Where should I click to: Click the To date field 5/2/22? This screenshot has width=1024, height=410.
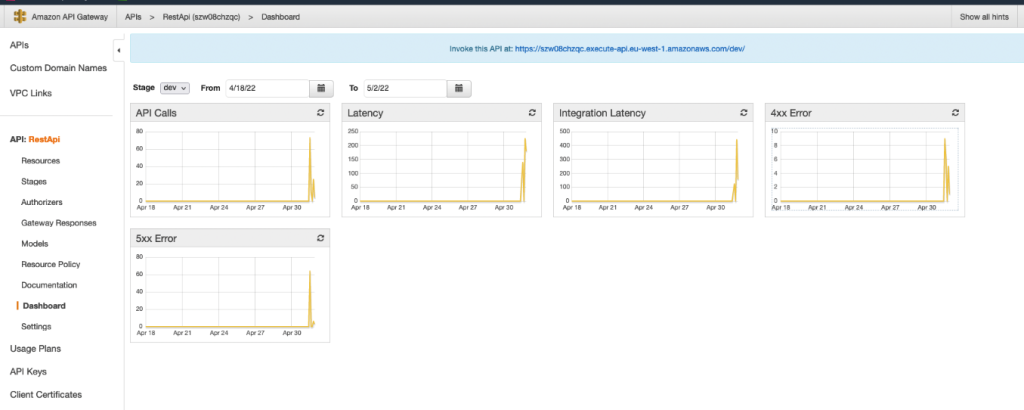pos(405,88)
